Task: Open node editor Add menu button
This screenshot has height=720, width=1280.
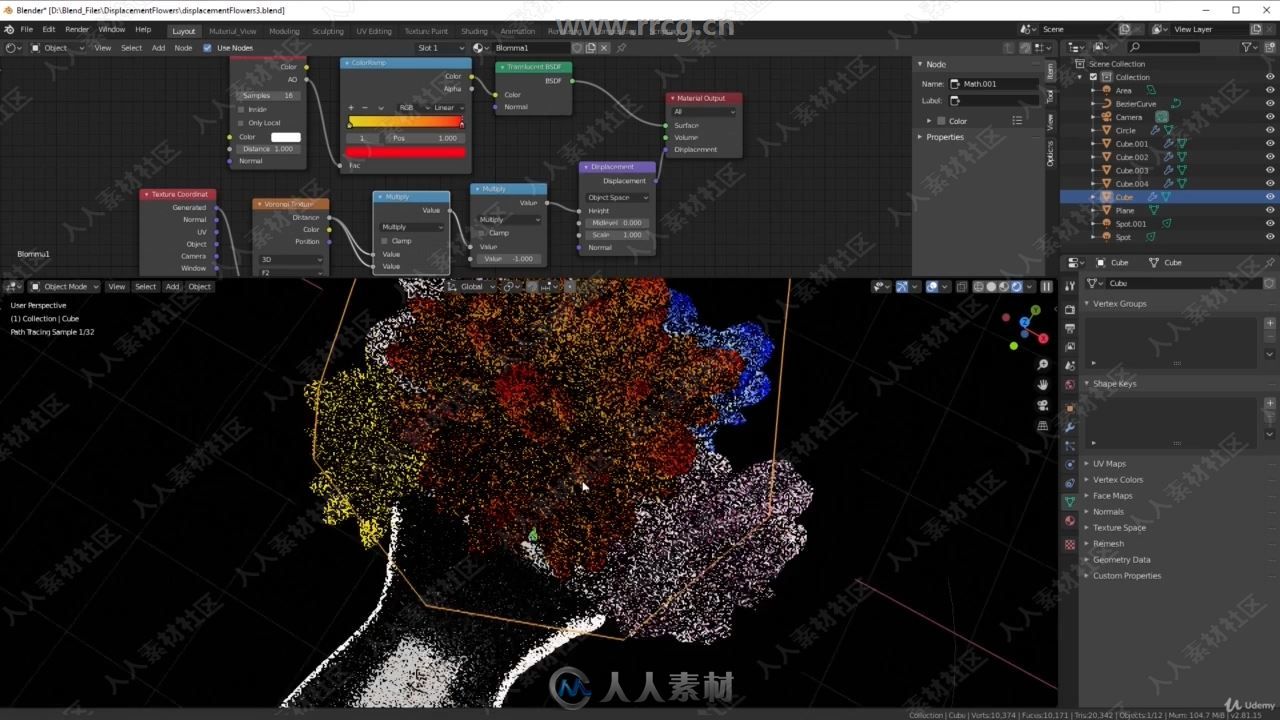Action: (x=158, y=48)
